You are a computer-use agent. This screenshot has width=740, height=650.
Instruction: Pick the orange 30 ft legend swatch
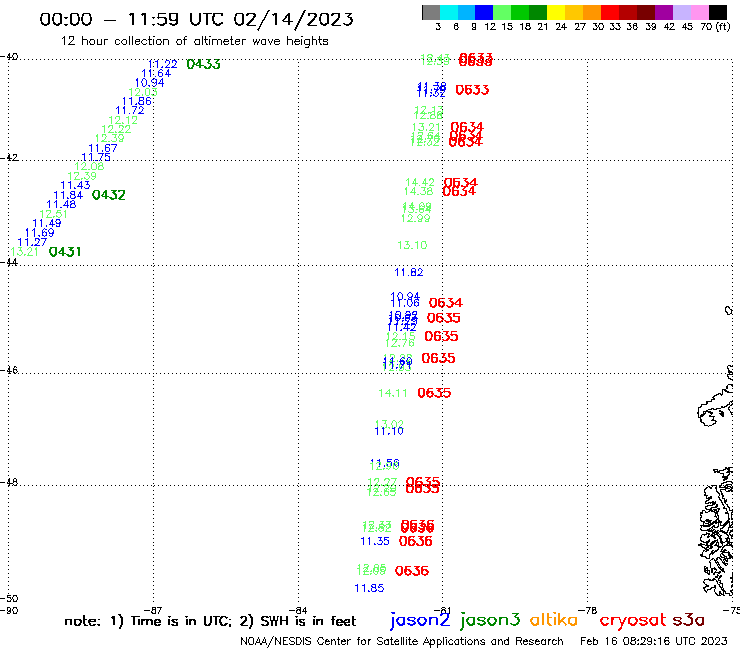pos(591,12)
